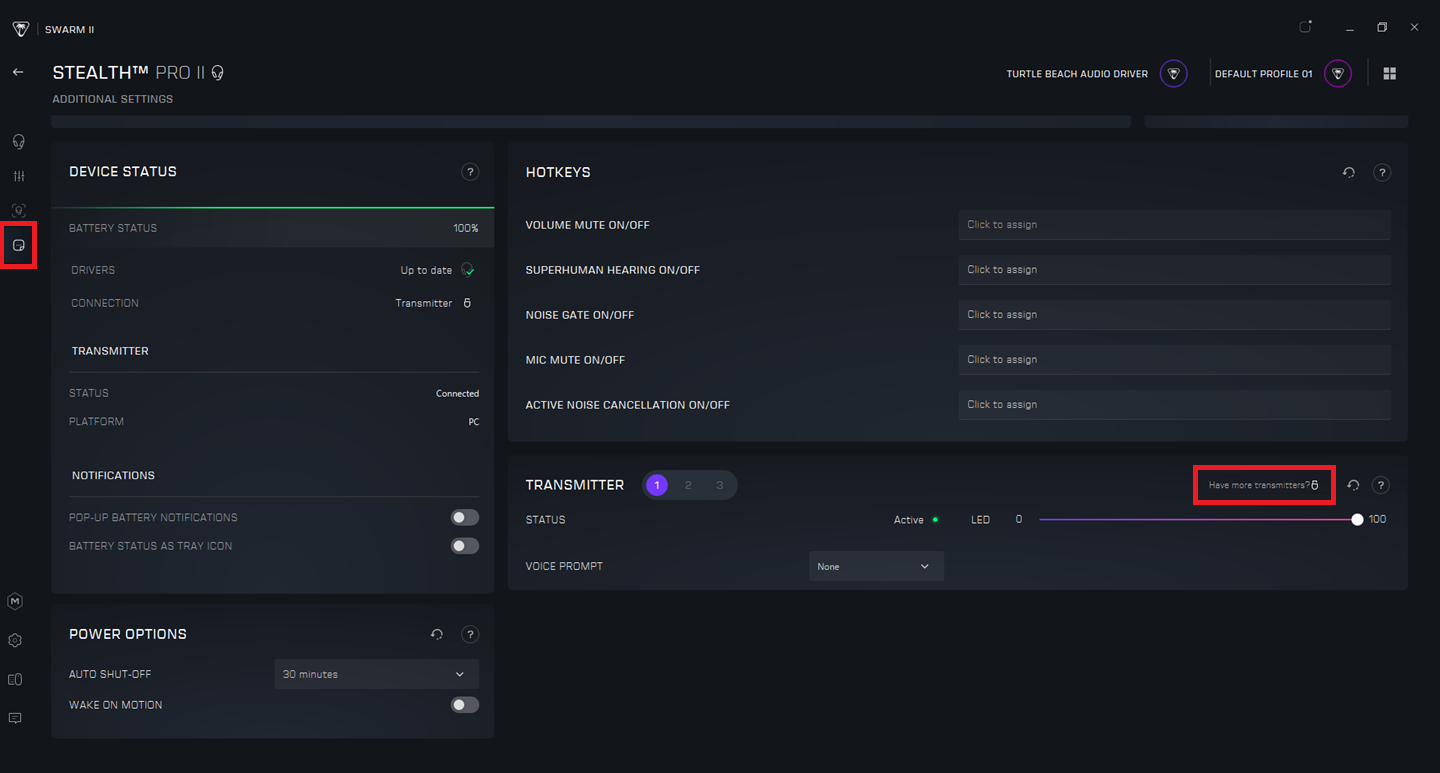Click the Turtle Beach logo in title bar
The image size is (1440, 773).
(x=20, y=29)
